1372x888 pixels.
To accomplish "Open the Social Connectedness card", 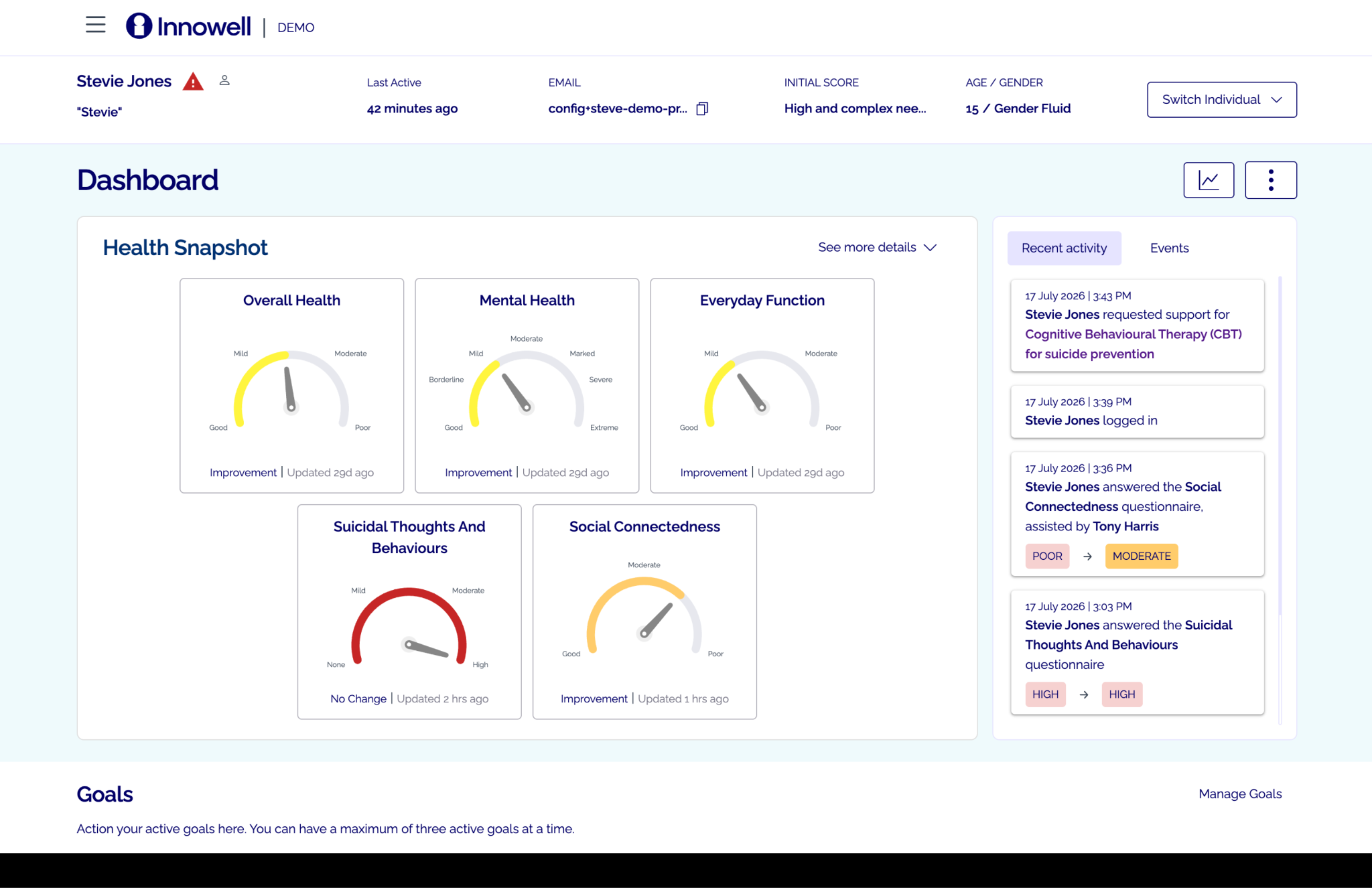I will (644, 612).
